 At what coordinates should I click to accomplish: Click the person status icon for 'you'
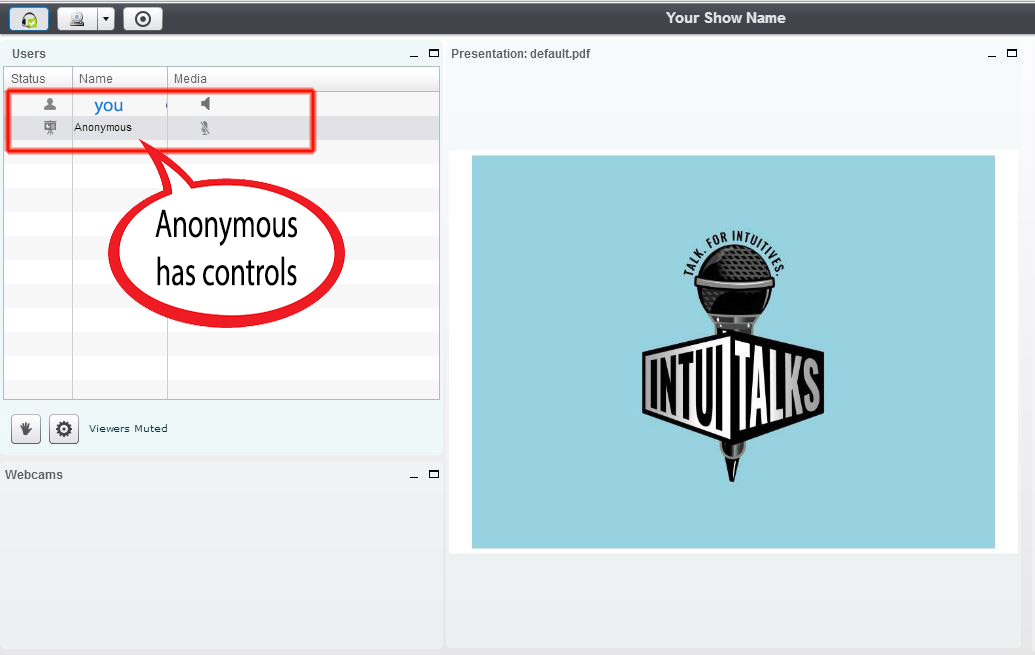tap(50, 104)
